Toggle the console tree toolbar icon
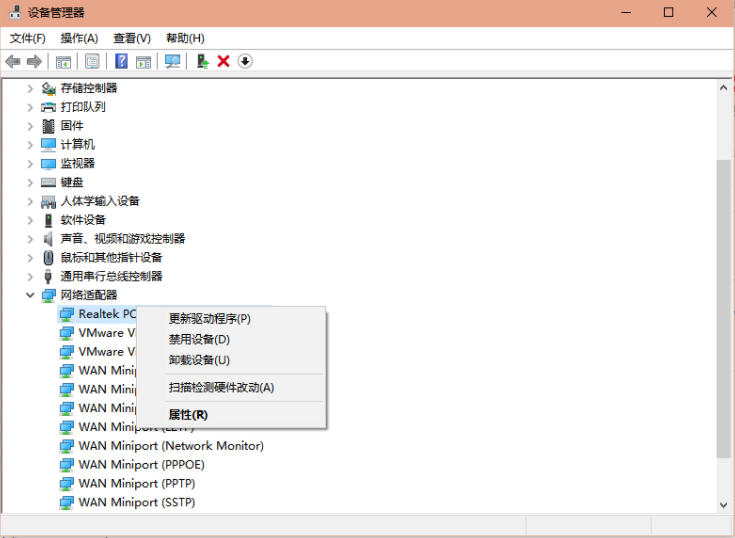The height and width of the screenshot is (538, 735). (x=63, y=61)
